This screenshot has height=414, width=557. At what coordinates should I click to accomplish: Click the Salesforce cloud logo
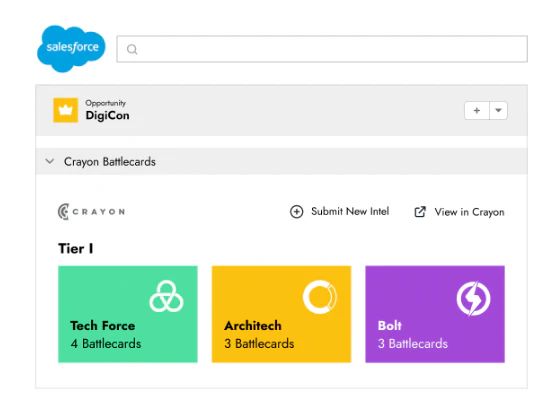point(71,48)
